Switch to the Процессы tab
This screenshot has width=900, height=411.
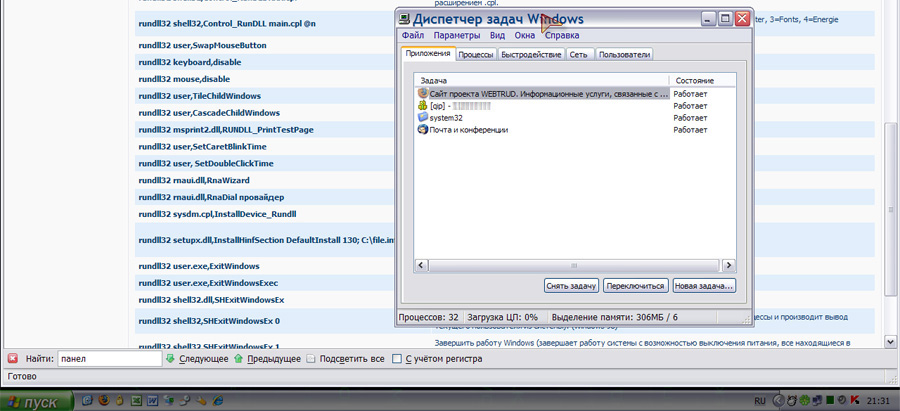(x=476, y=55)
